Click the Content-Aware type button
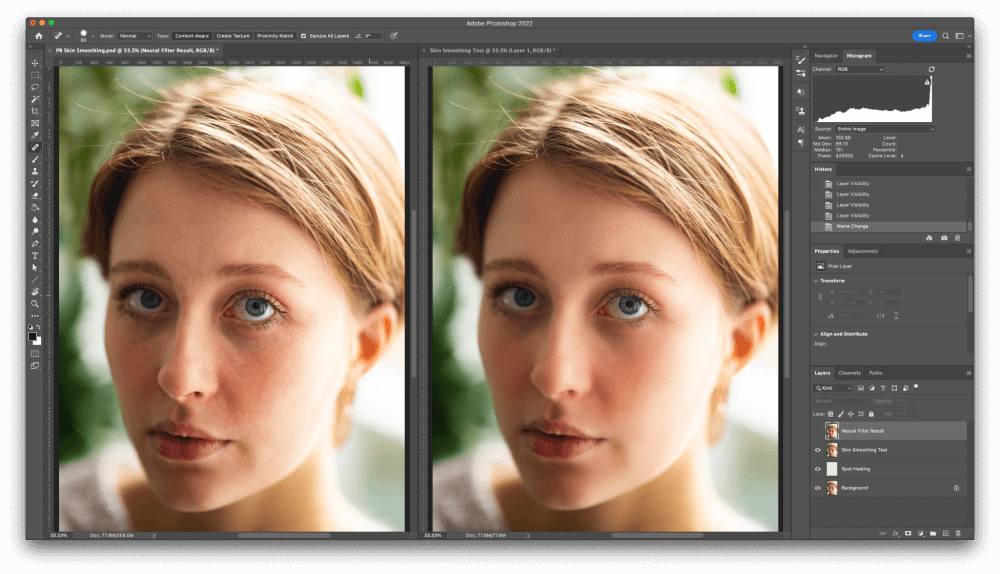This screenshot has height=574, width=1000. (x=191, y=36)
